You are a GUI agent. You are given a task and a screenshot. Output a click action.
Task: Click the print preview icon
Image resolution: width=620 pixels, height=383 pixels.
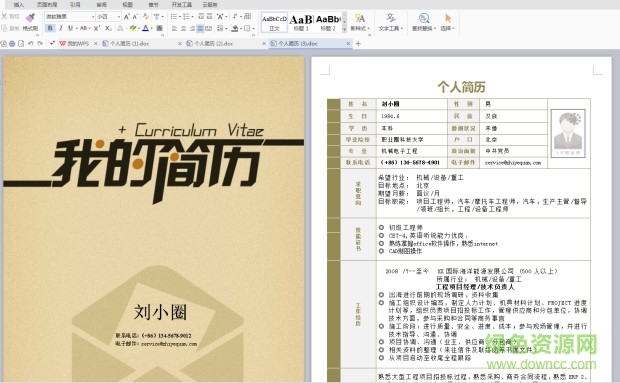21,44
